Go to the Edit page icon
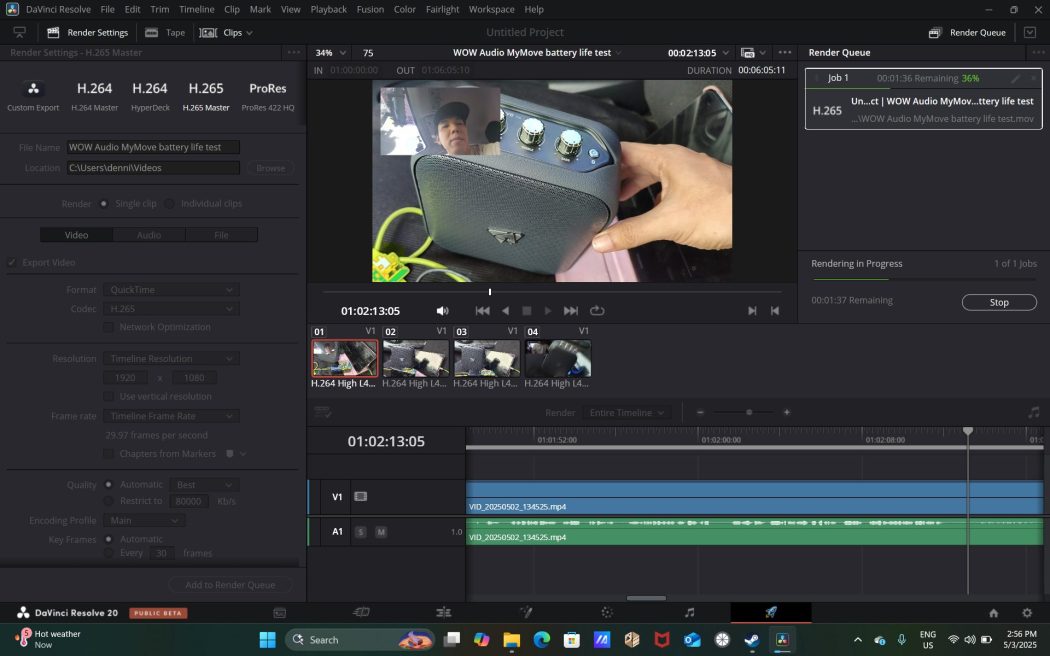This screenshot has height=656, width=1050. [x=443, y=613]
